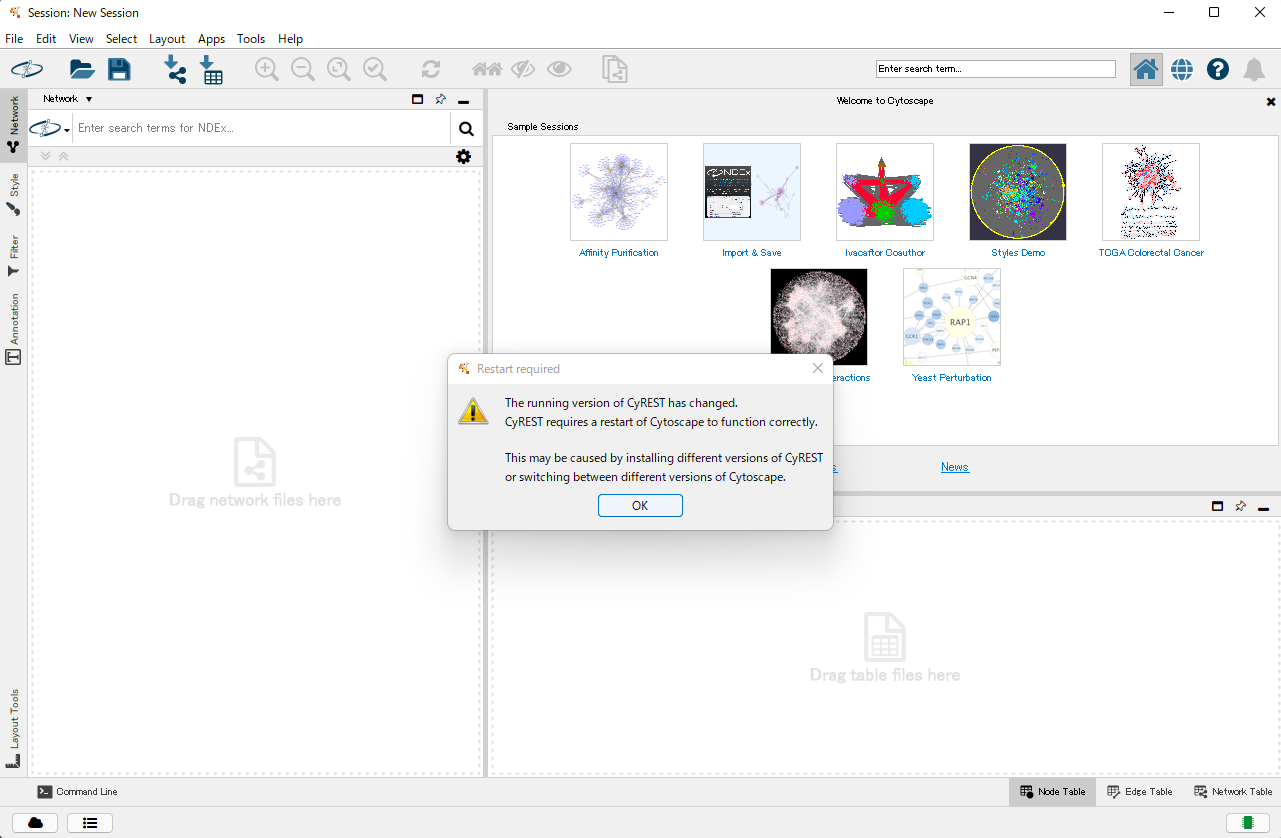Collapse all networks double-up arrows
Screen dimensions: 1281x838
coord(63,156)
